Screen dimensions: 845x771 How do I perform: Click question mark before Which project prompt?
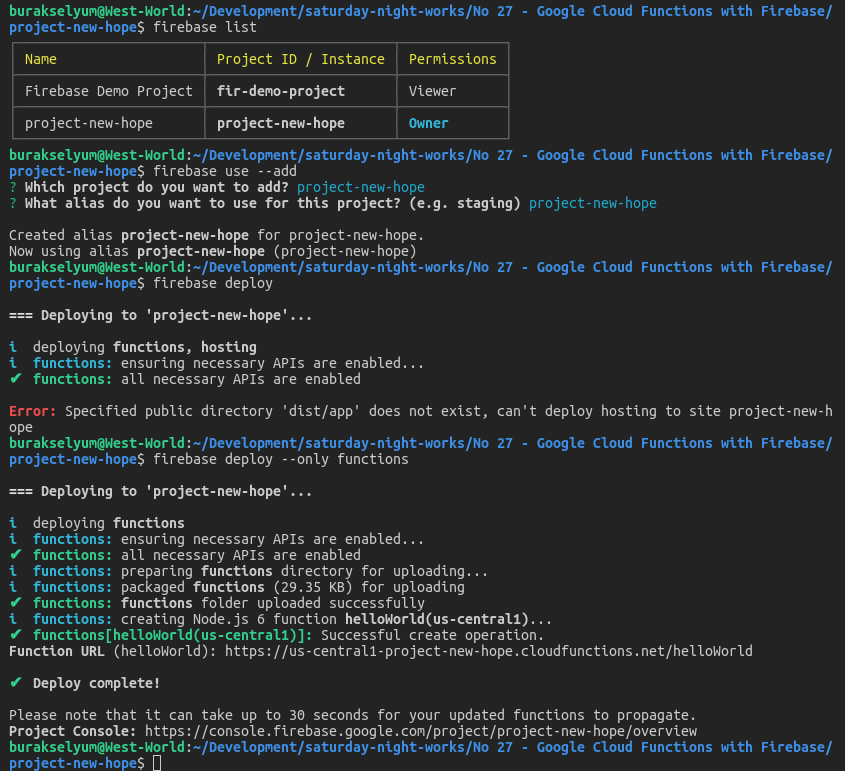tap(13, 187)
